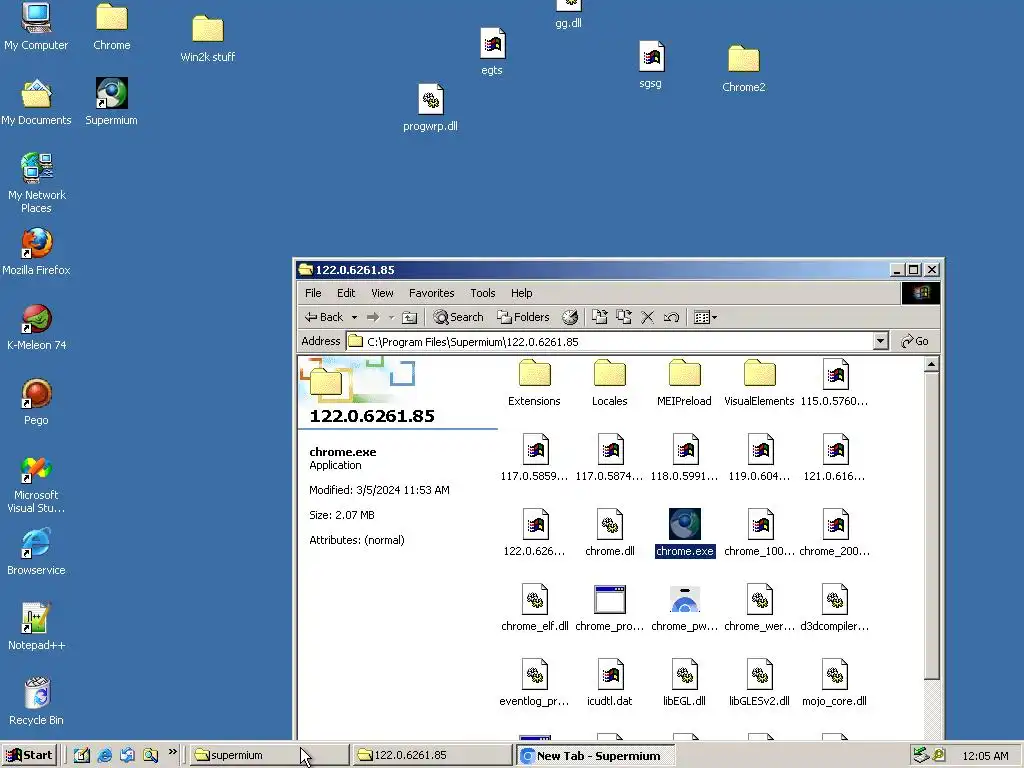Screen dimensions: 1024x768
Task: Select the Win2k stuff desktop folder
Action: tap(208, 39)
